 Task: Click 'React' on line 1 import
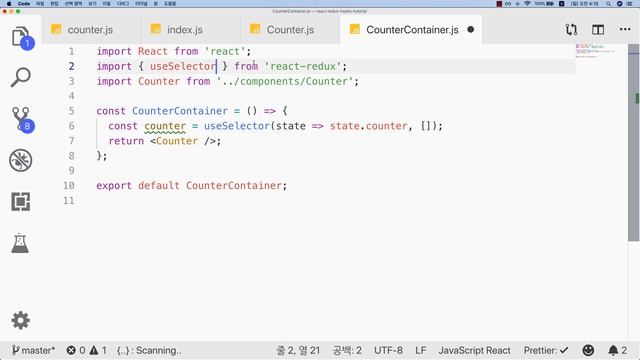click(x=153, y=51)
